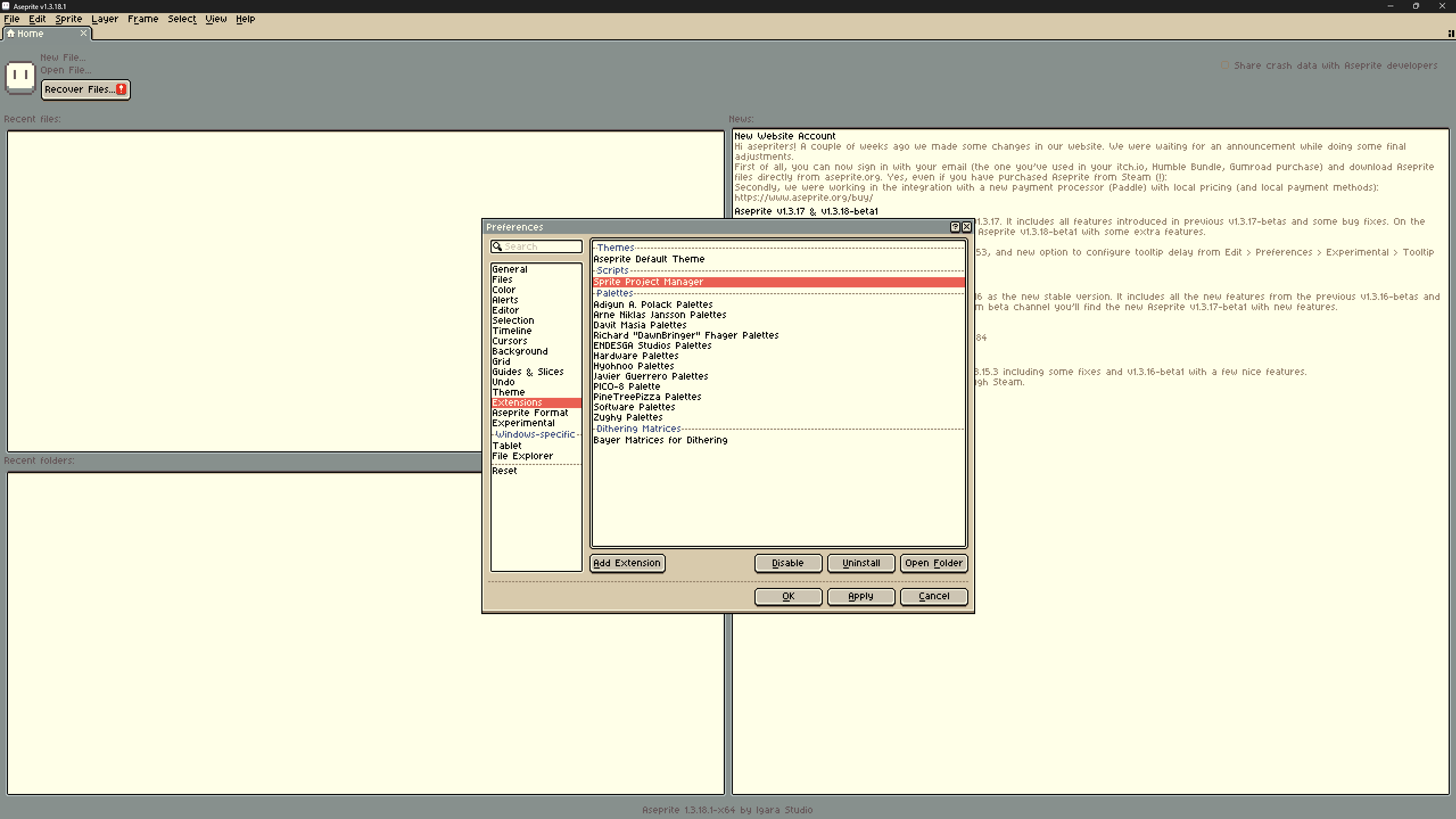The height and width of the screenshot is (819, 1456).
Task: Select the Background preferences section
Action: tap(536, 351)
